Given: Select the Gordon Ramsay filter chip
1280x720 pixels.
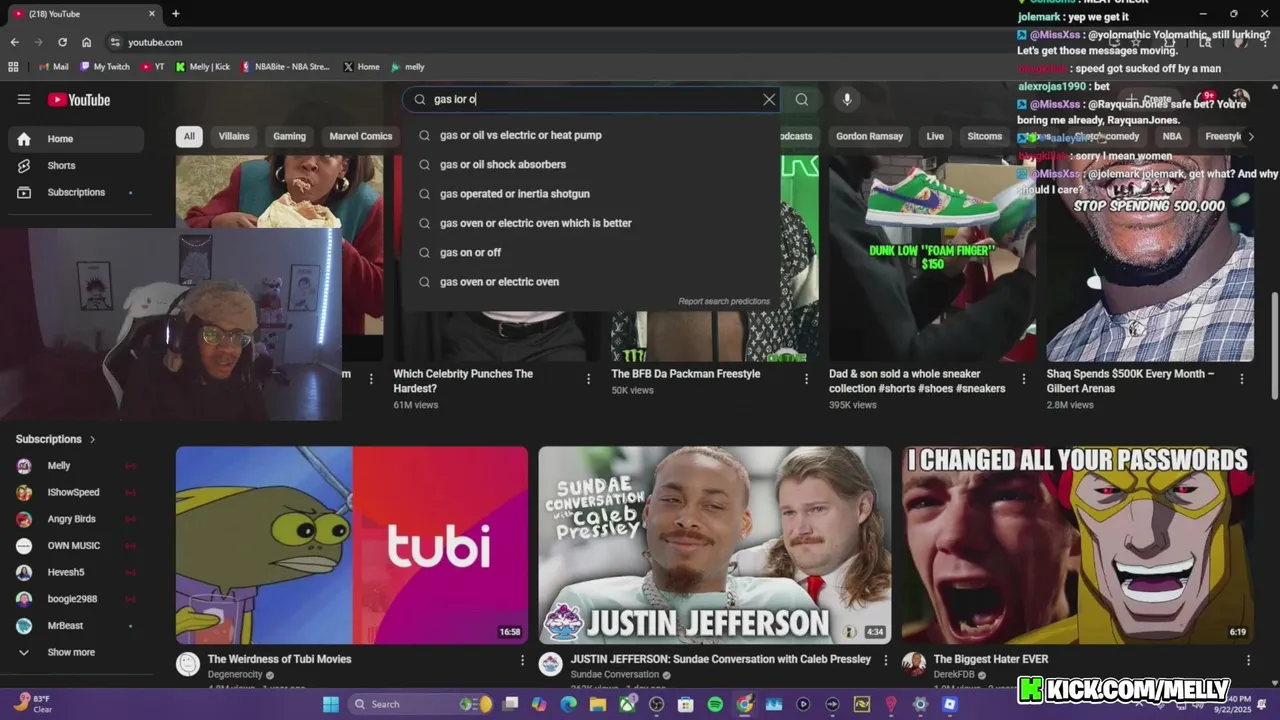Looking at the screenshot, I should (x=869, y=136).
